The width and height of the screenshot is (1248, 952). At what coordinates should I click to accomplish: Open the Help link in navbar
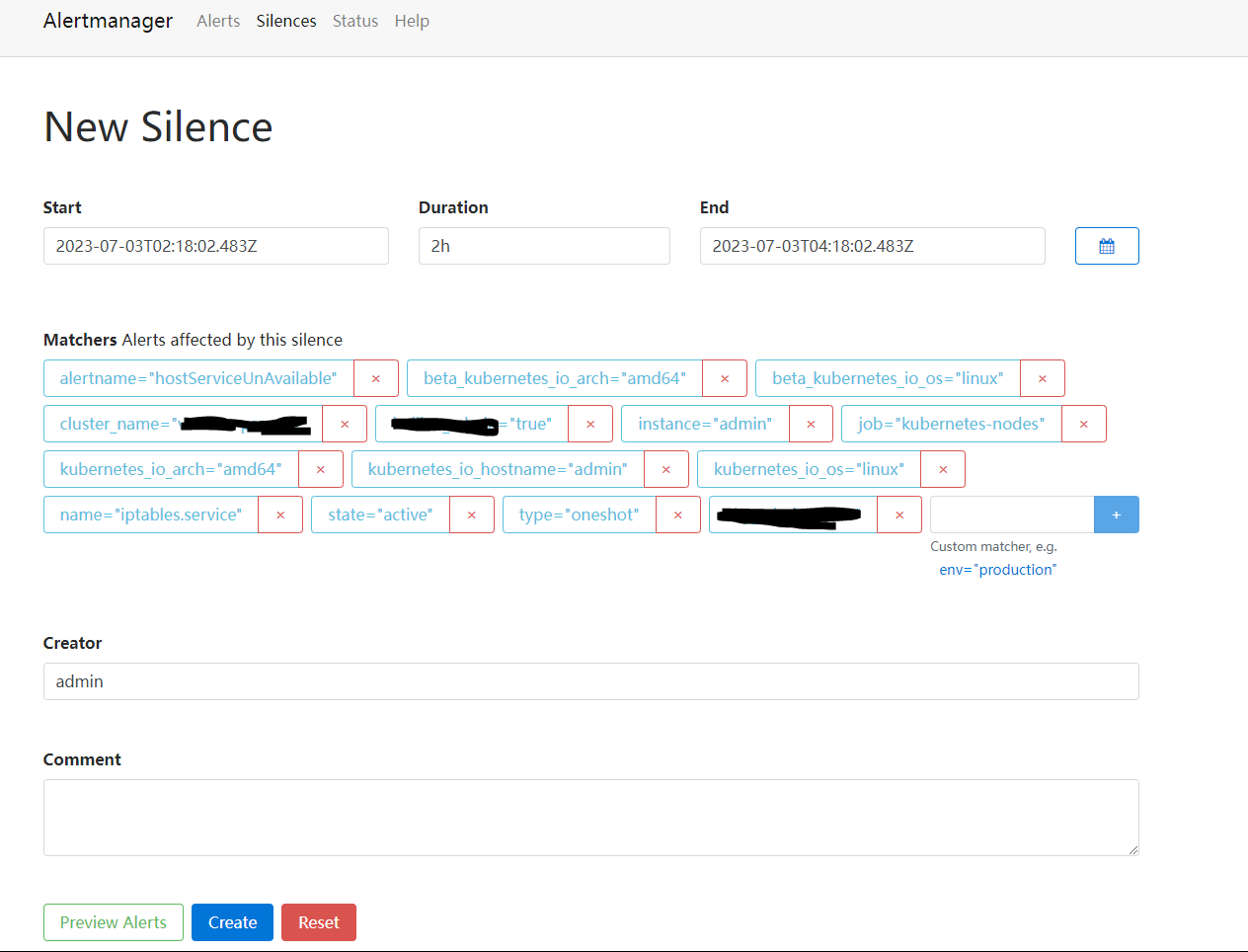[x=412, y=21]
